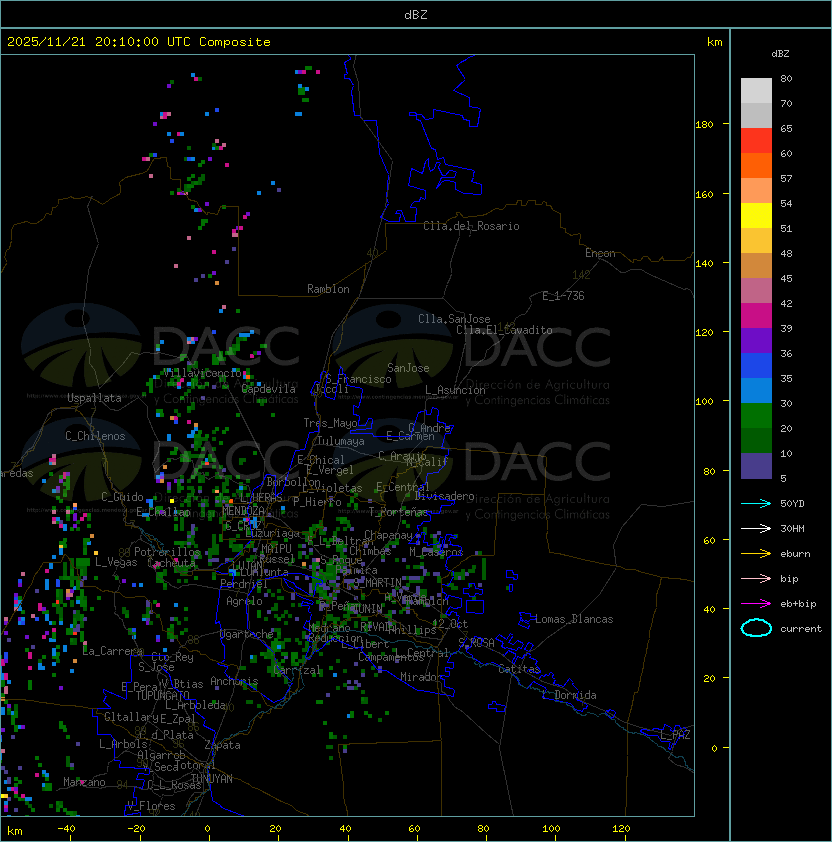
Task: Click the 2025/11/21 20:10:00 UTC timestamp
Action: pyautogui.click(x=139, y=42)
